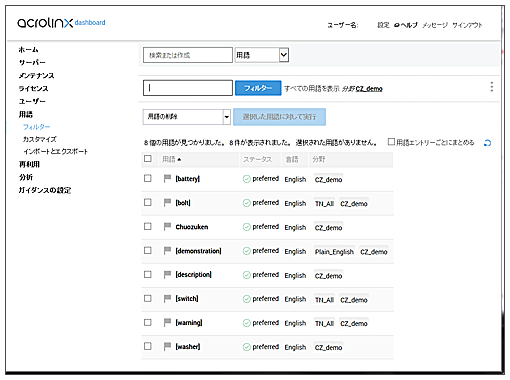The image size is (510, 380).
Task: Click the refresh icon next to results summary
Action: [x=487, y=143]
